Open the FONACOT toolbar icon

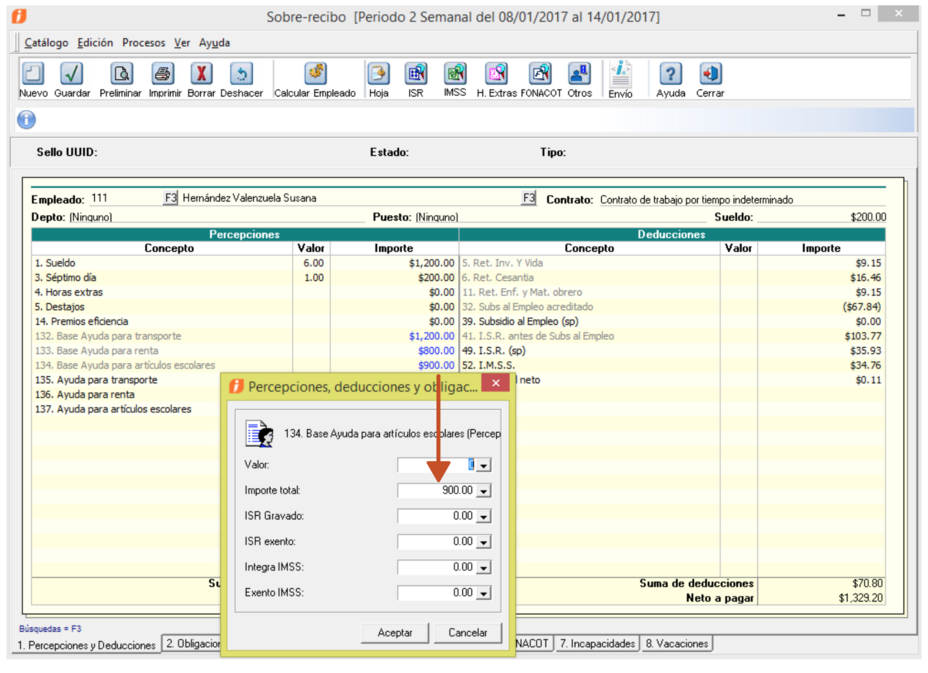click(x=540, y=75)
